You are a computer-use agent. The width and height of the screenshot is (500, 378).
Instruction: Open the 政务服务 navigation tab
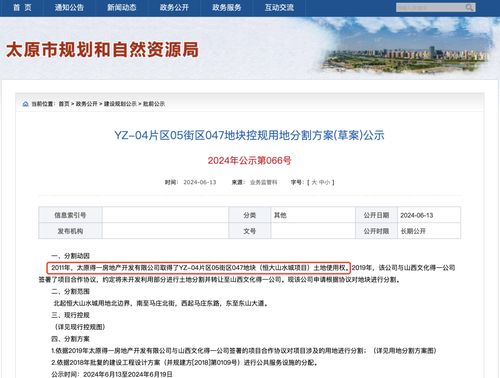[227, 7]
